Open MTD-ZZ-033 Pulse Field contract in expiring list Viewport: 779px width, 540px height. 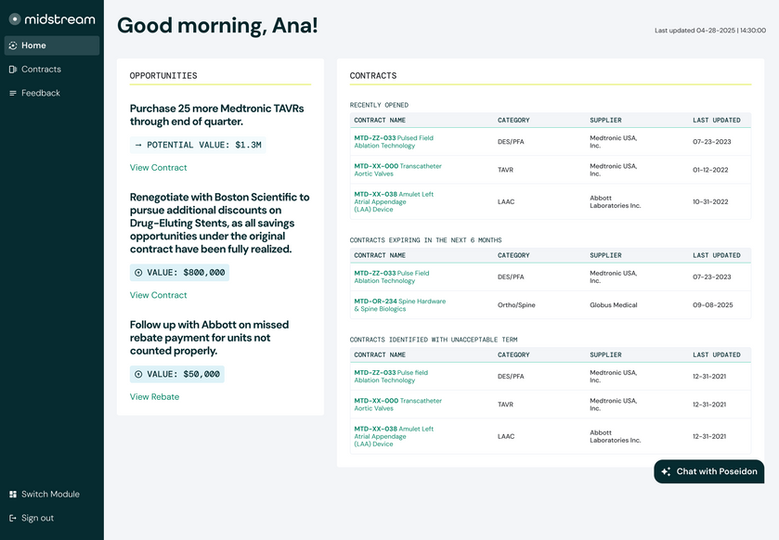click(391, 277)
